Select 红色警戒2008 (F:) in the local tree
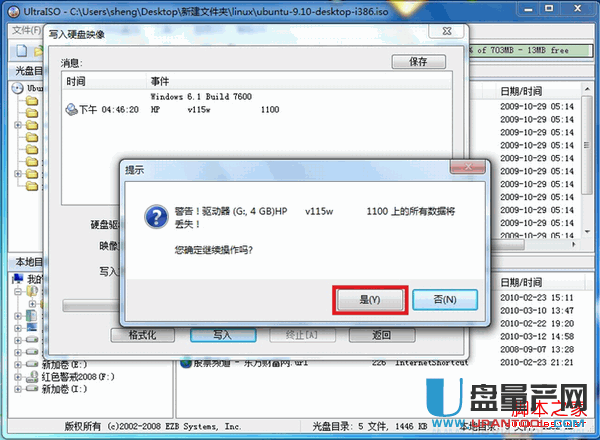Screen dimensions: 600x440 point(78,377)
